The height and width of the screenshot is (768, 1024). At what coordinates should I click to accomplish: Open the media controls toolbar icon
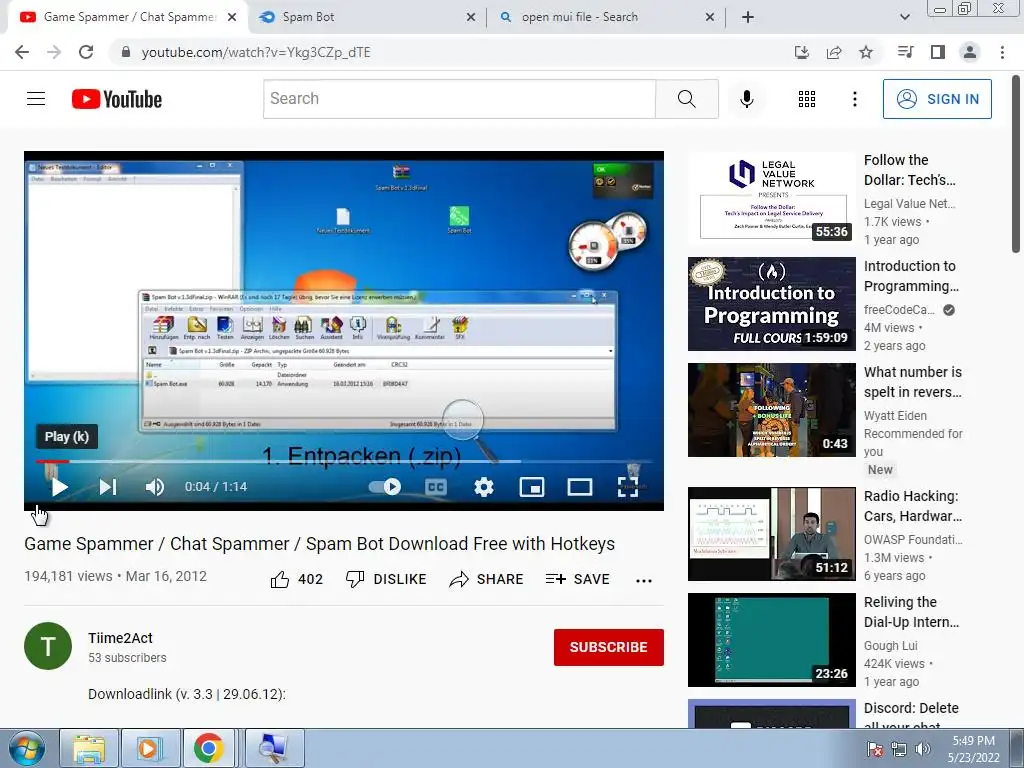point(905,52)
